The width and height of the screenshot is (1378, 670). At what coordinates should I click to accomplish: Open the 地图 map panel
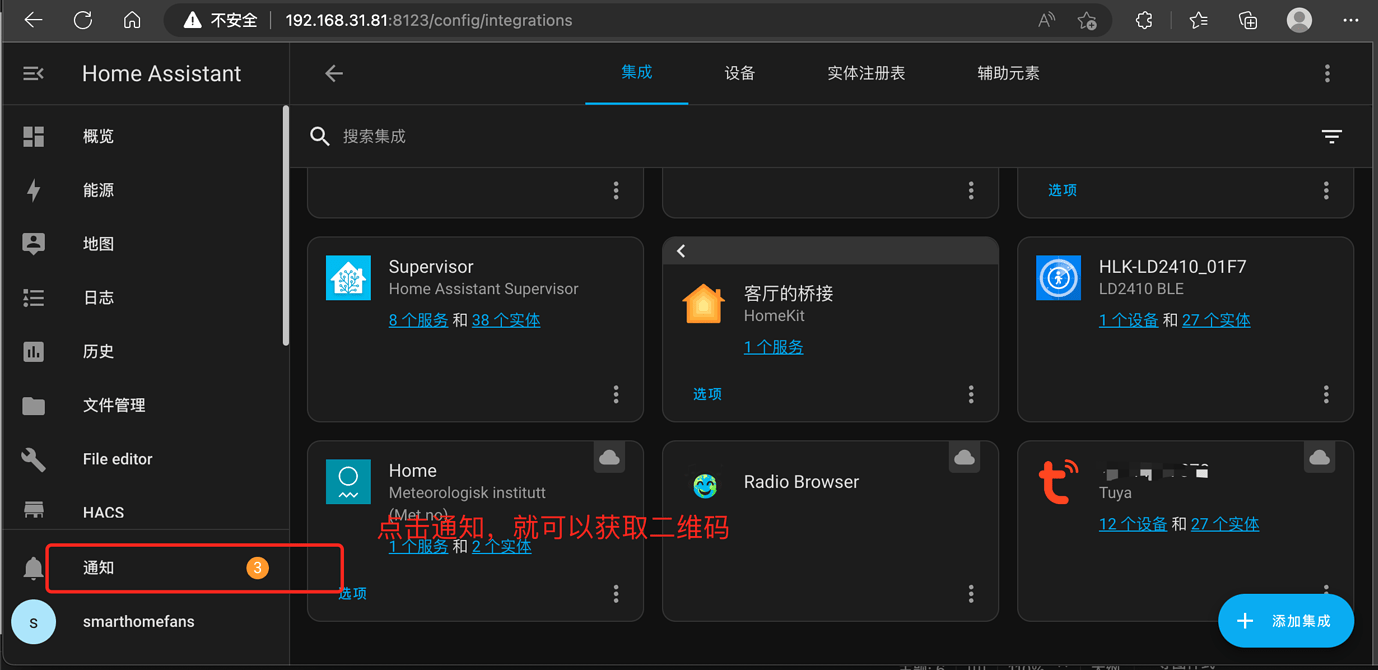coord(98,244)
